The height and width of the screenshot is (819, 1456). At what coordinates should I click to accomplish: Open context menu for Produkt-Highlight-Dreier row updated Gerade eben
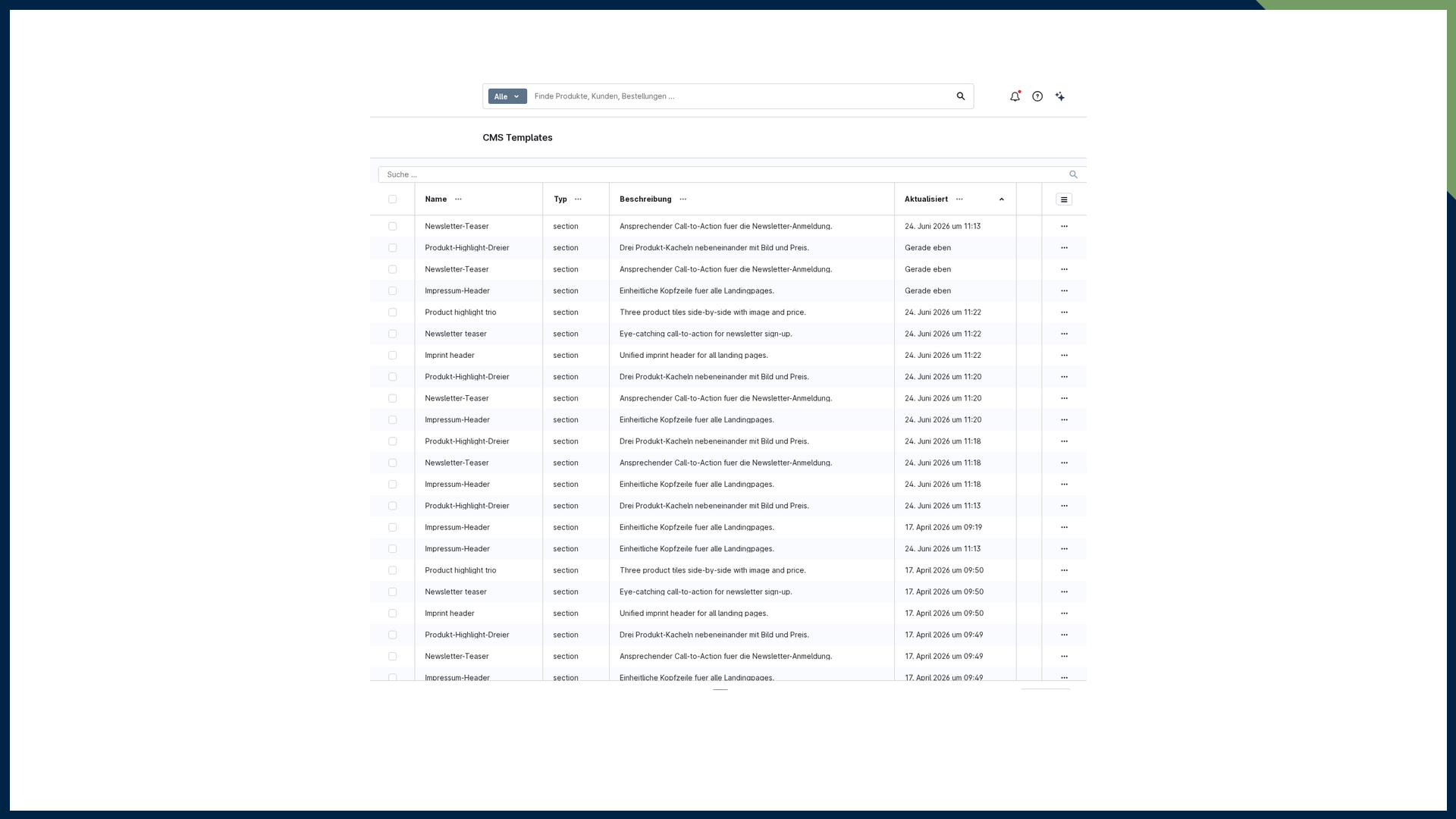[x=1064, y=248]
